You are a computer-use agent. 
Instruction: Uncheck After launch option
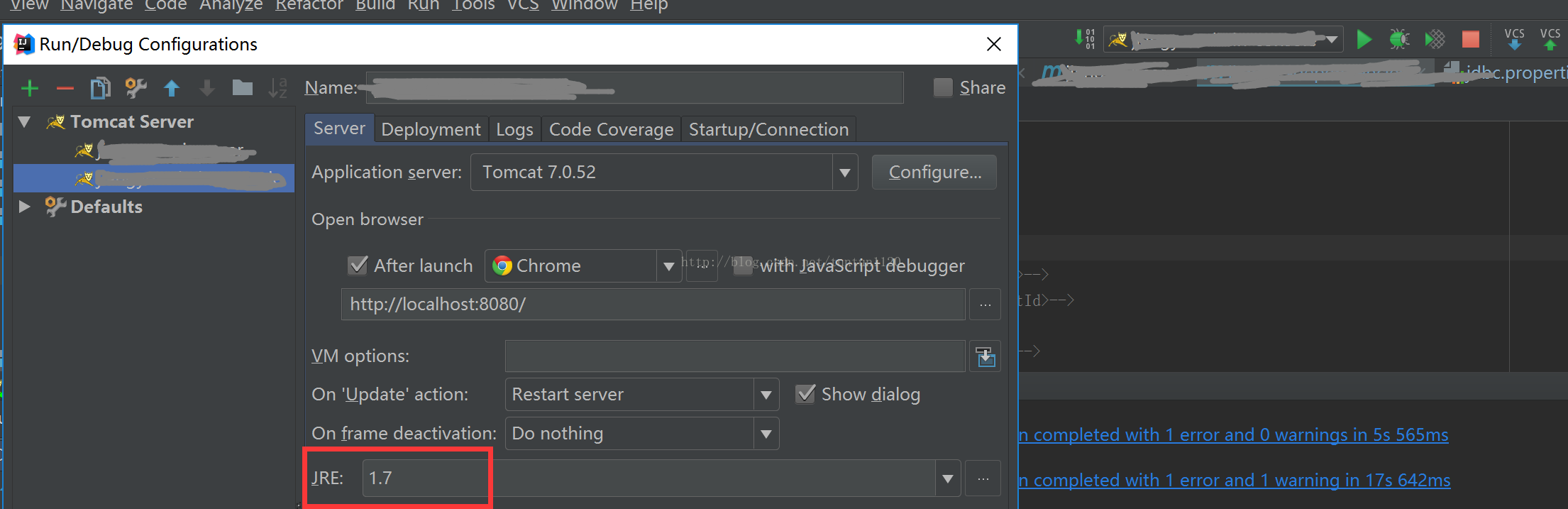[x=358, y=266]
